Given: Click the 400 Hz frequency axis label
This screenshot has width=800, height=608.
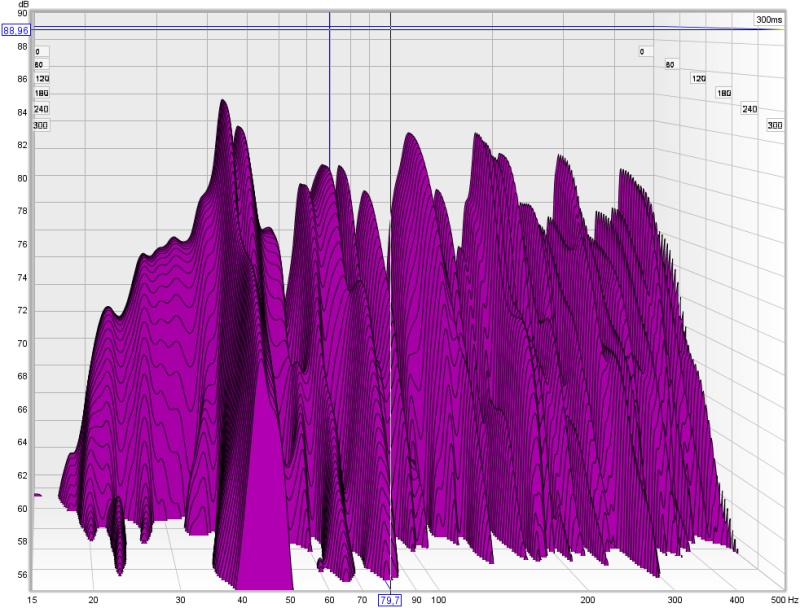Looking at the screenshot, I should click(x=737, y=600).
